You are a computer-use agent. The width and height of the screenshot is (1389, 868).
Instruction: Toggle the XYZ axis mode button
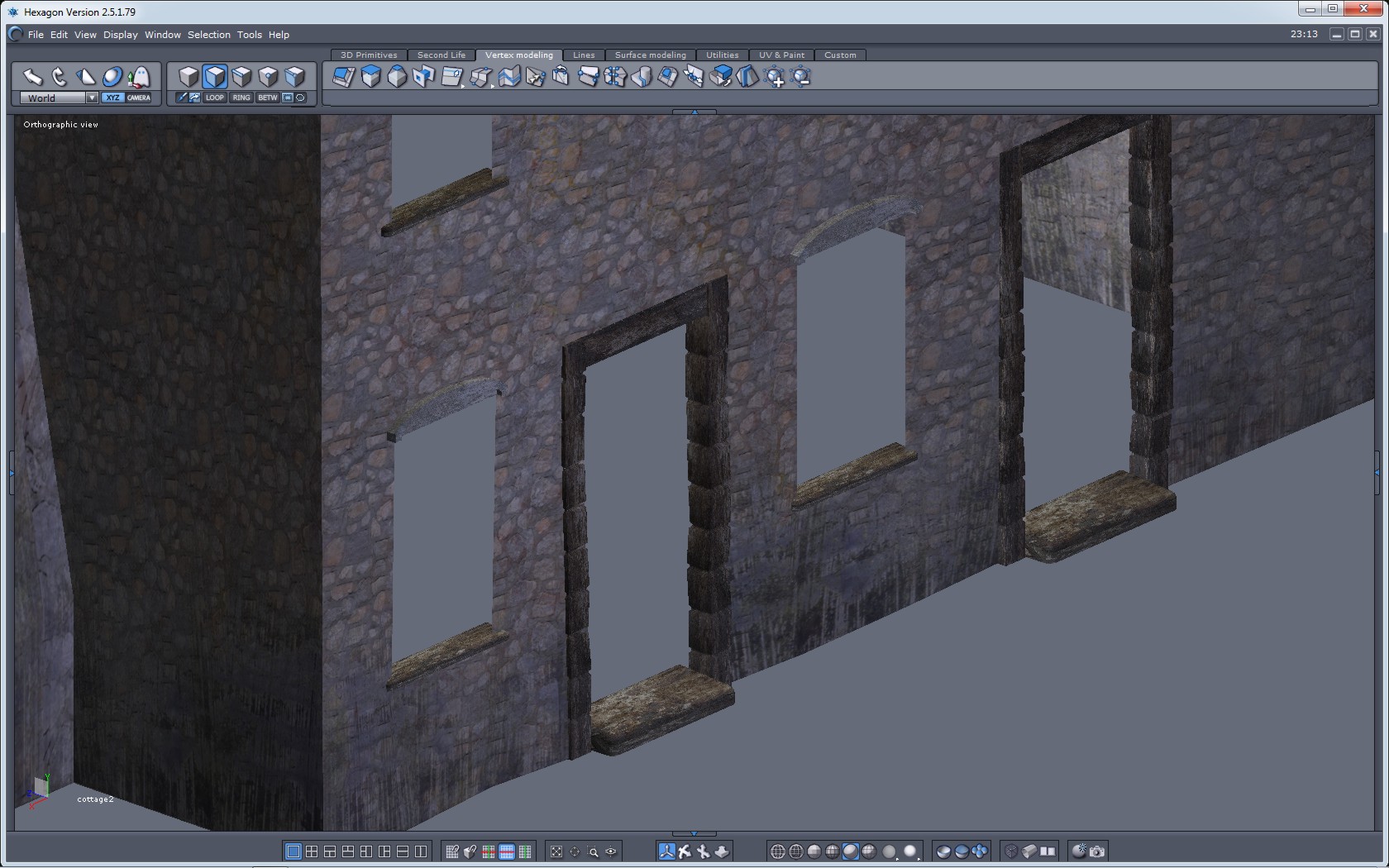[113, 98]
